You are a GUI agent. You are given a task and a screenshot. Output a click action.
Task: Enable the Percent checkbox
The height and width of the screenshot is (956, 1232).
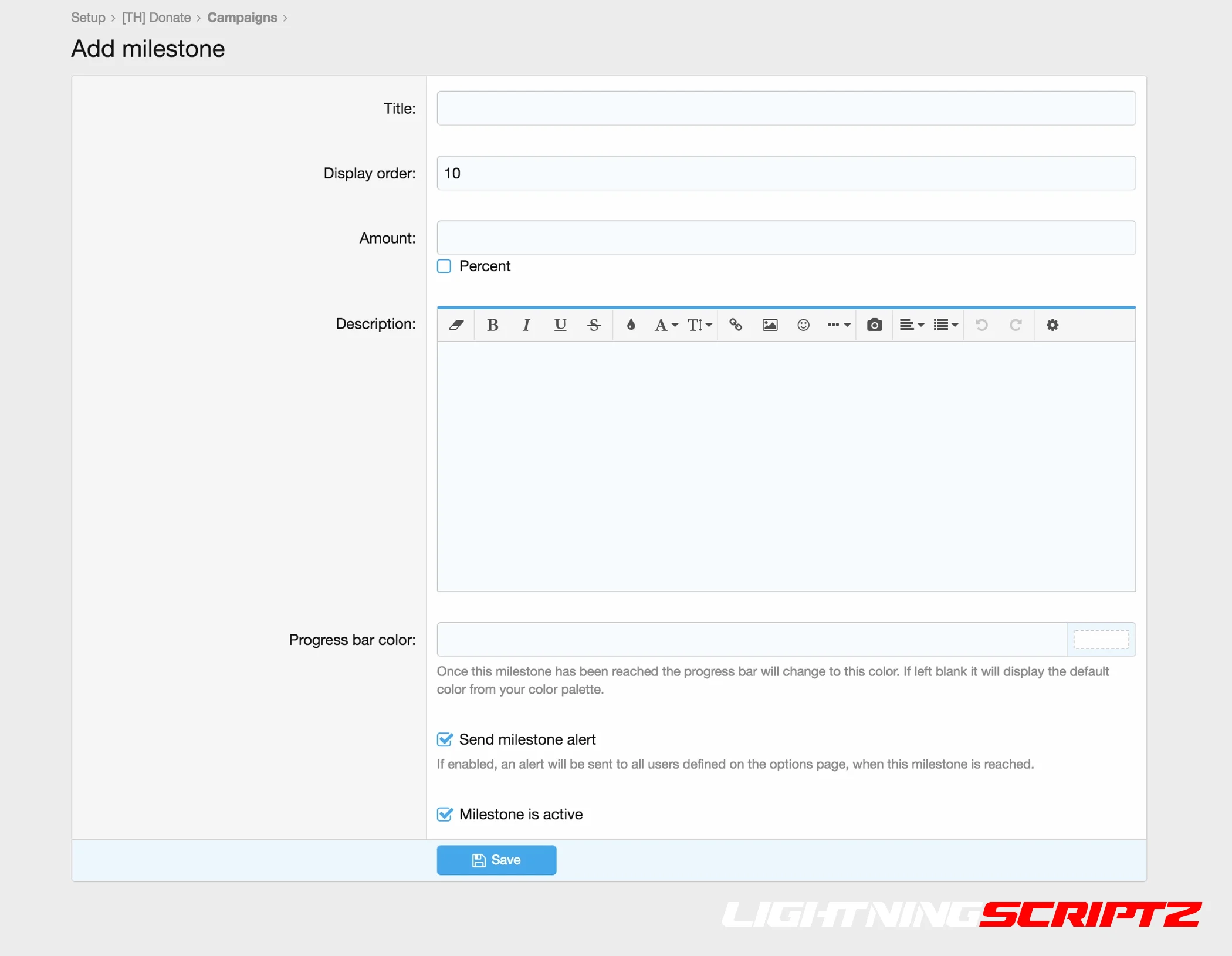click(x=444, y=266)
